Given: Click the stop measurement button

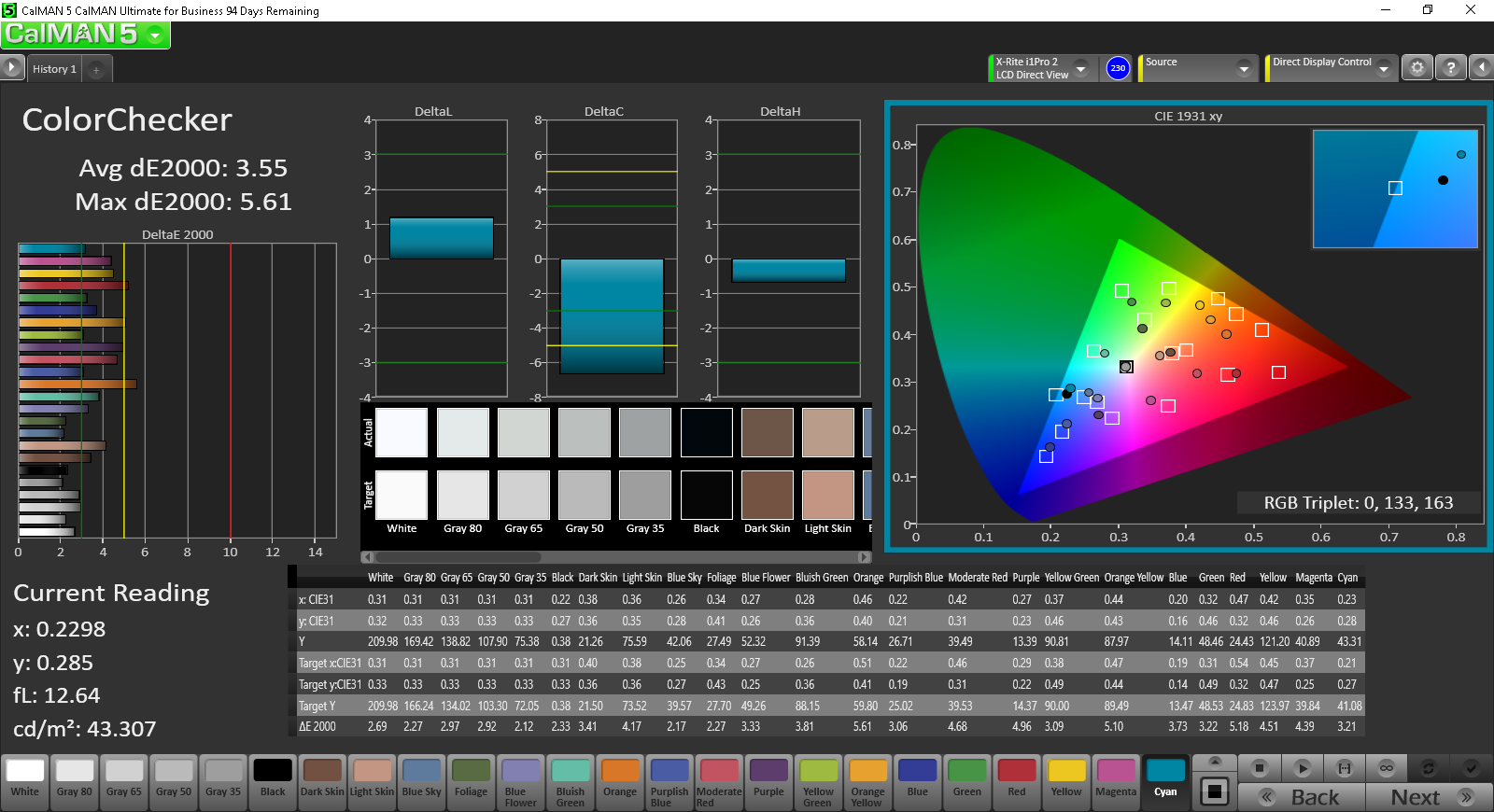Looking at the screenshot, I should [1260, 768].
